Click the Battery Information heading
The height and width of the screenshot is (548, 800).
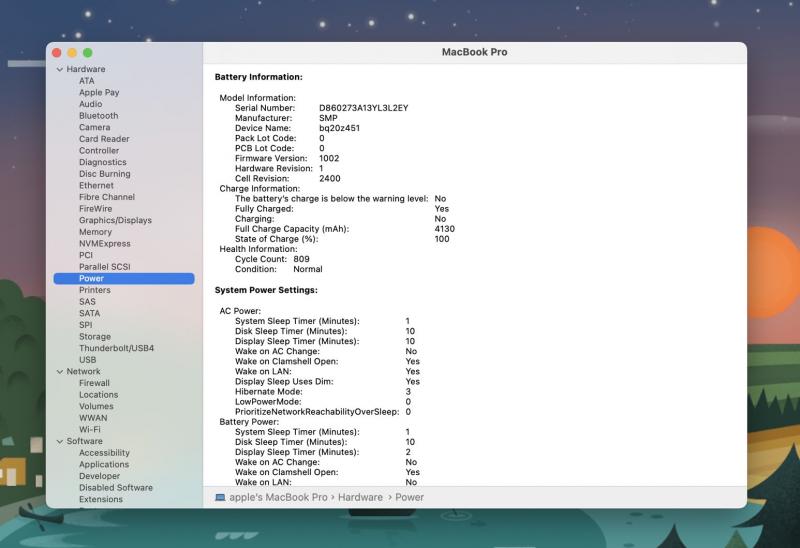click(x=258, y=77)
